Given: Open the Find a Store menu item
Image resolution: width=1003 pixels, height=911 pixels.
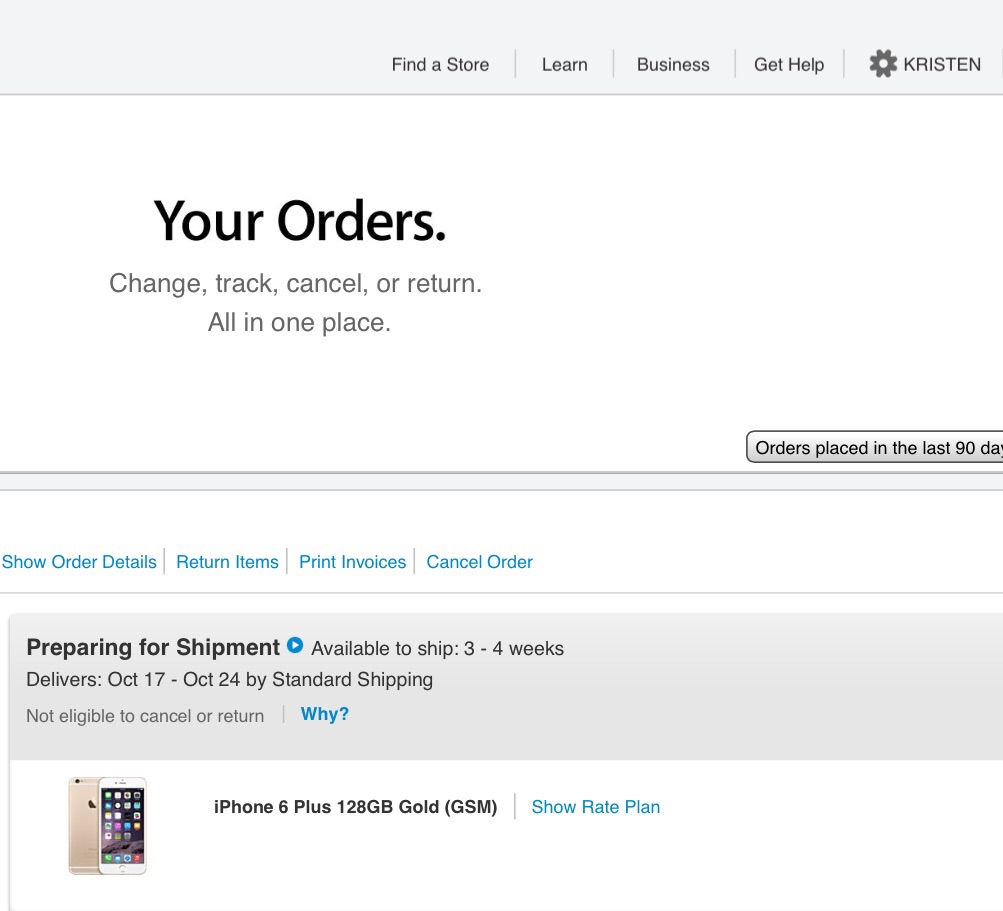Looking at the screenshot, I should tap(440, 65).
